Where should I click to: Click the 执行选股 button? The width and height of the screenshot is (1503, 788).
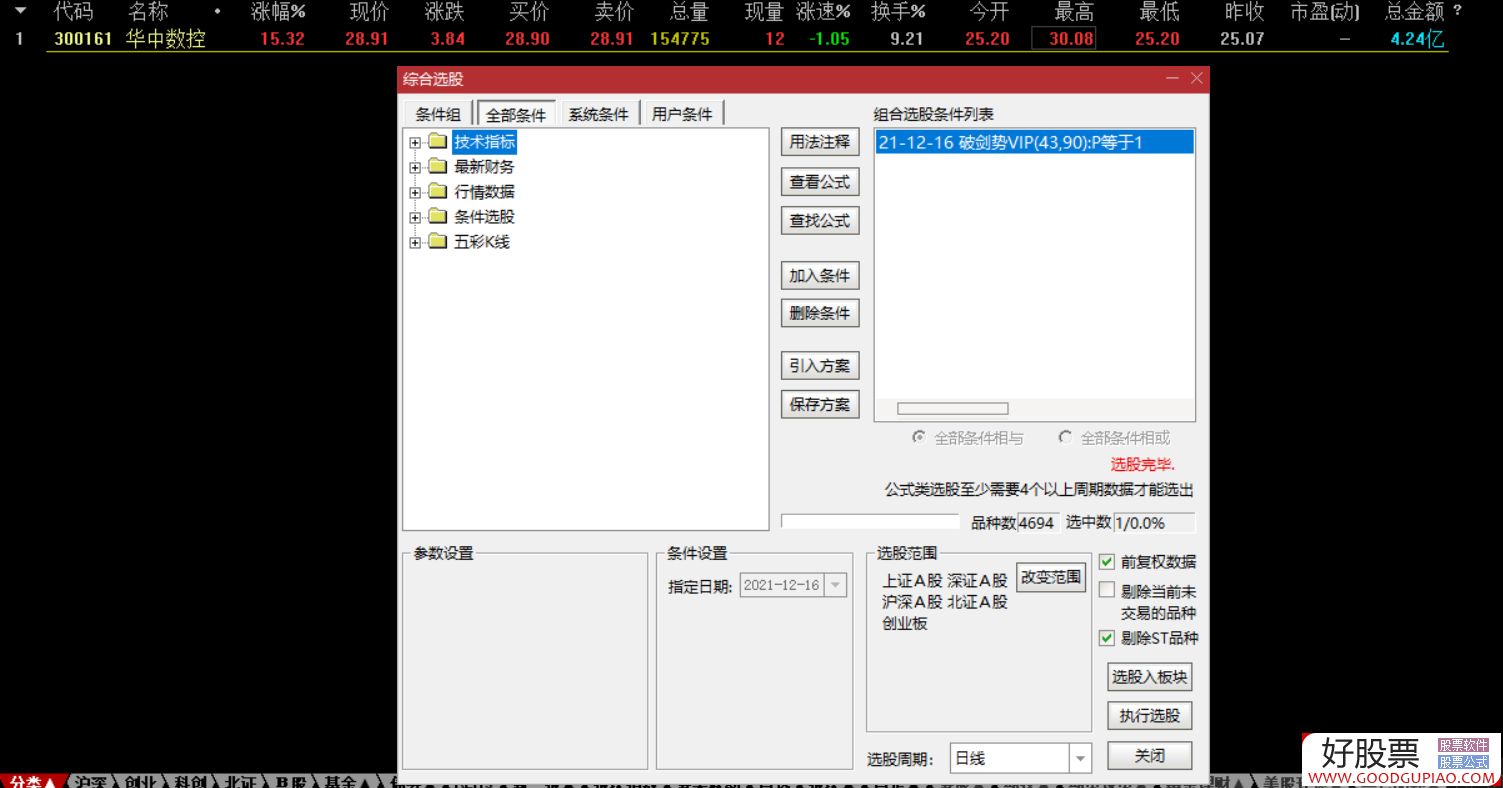pyautogui.click(x=1150, y=716)
